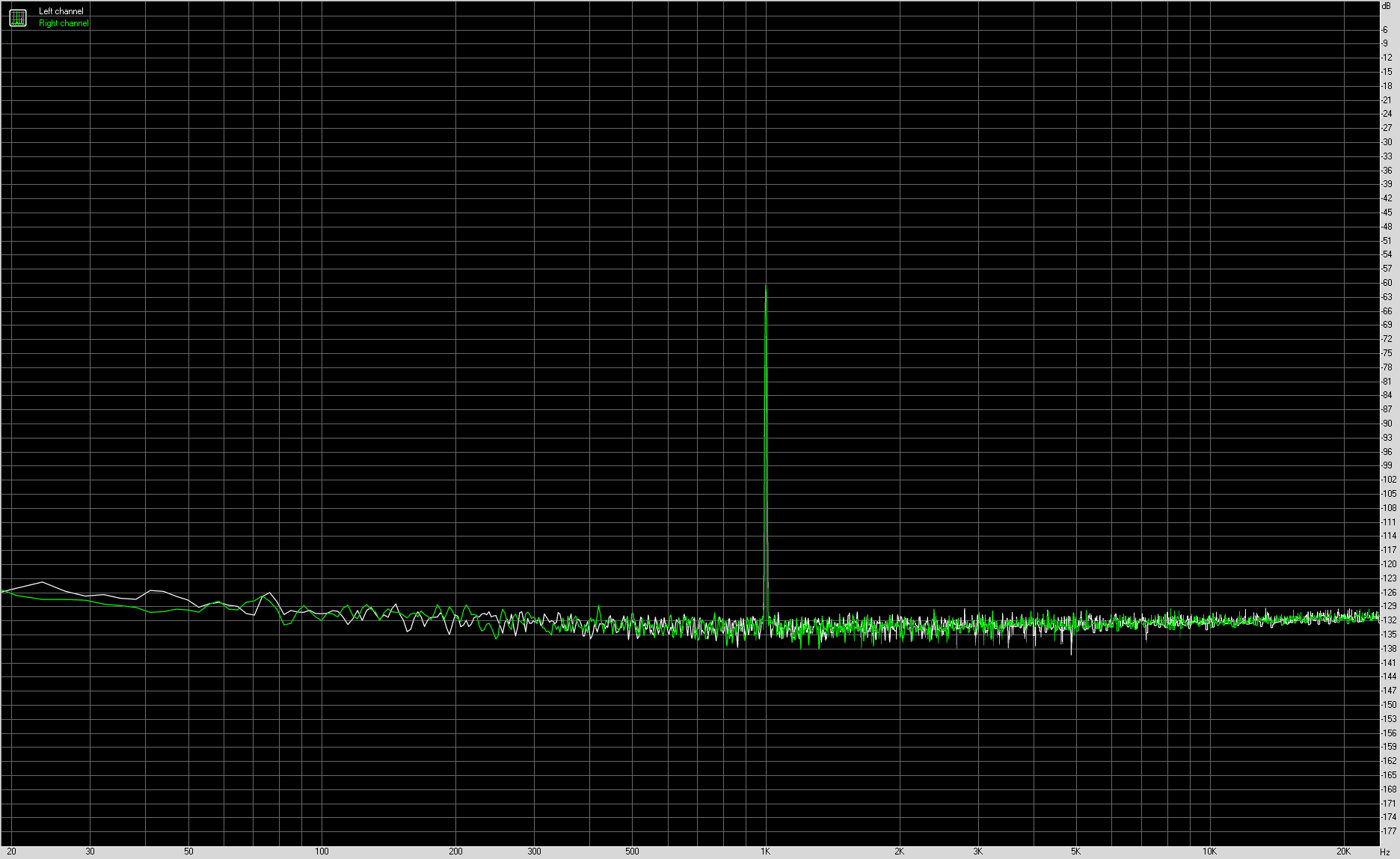Click the '100' frequency axis label

(322, 852)
